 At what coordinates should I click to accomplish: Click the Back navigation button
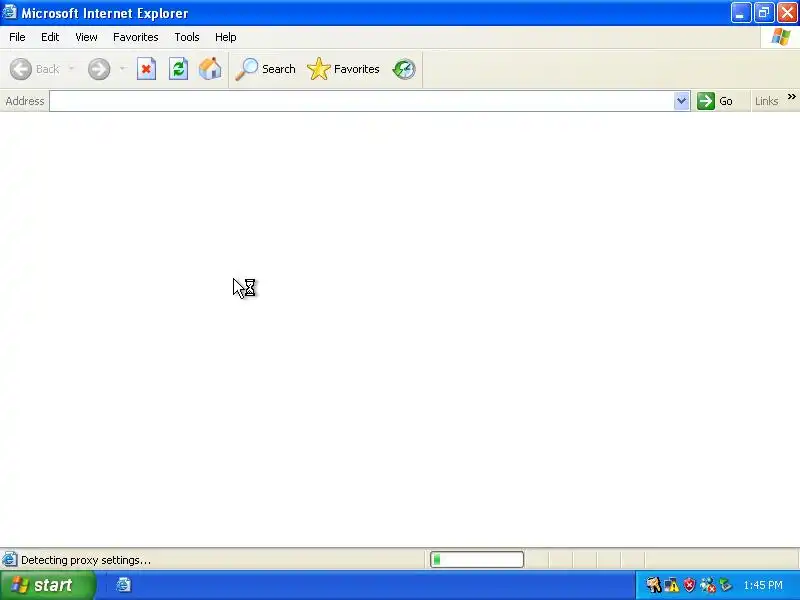35,69
